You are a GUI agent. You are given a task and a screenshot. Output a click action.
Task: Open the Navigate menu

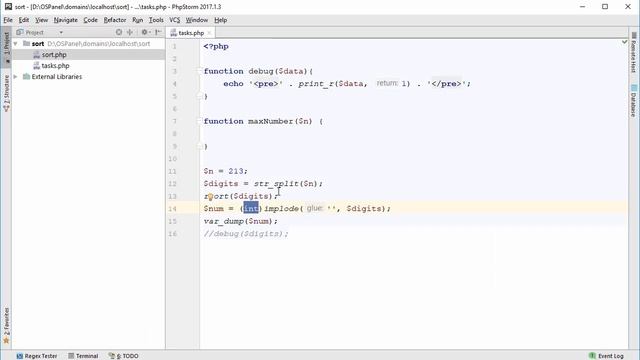[65, 20]
